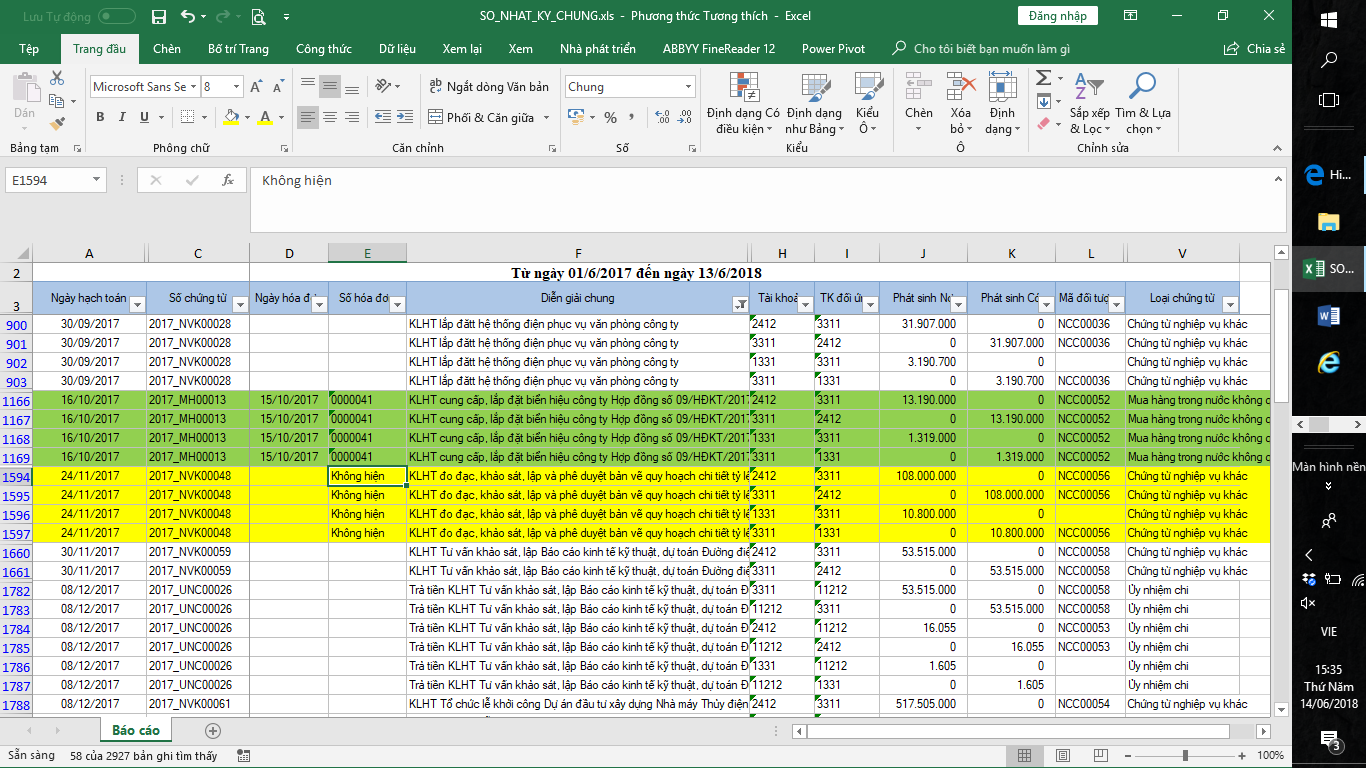1366x768 pixels.
Task: Click the AutoSum sigma icon
Action: tap(1042, 78)
